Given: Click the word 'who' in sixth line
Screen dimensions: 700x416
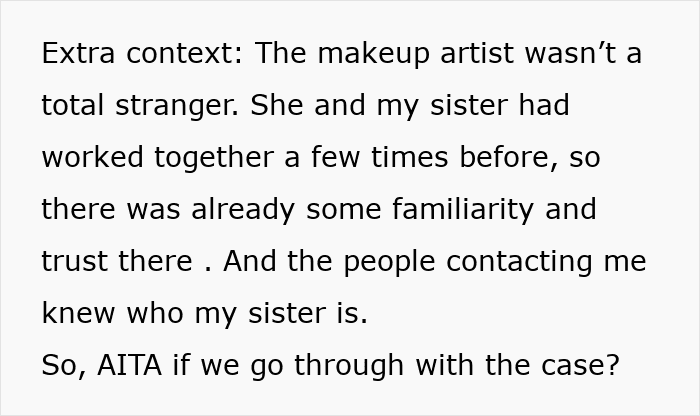Looking at the screenshot, I should tap(155, 313).
